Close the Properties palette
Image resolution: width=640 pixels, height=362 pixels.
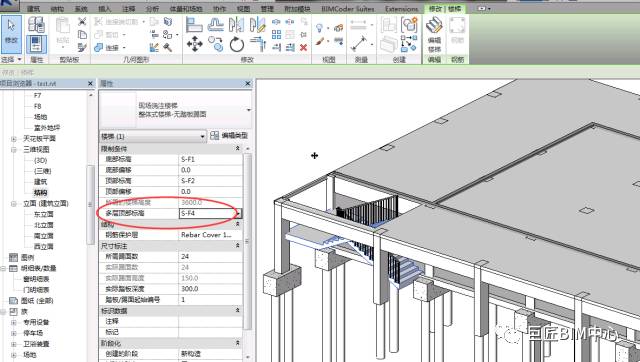[247, 83]
